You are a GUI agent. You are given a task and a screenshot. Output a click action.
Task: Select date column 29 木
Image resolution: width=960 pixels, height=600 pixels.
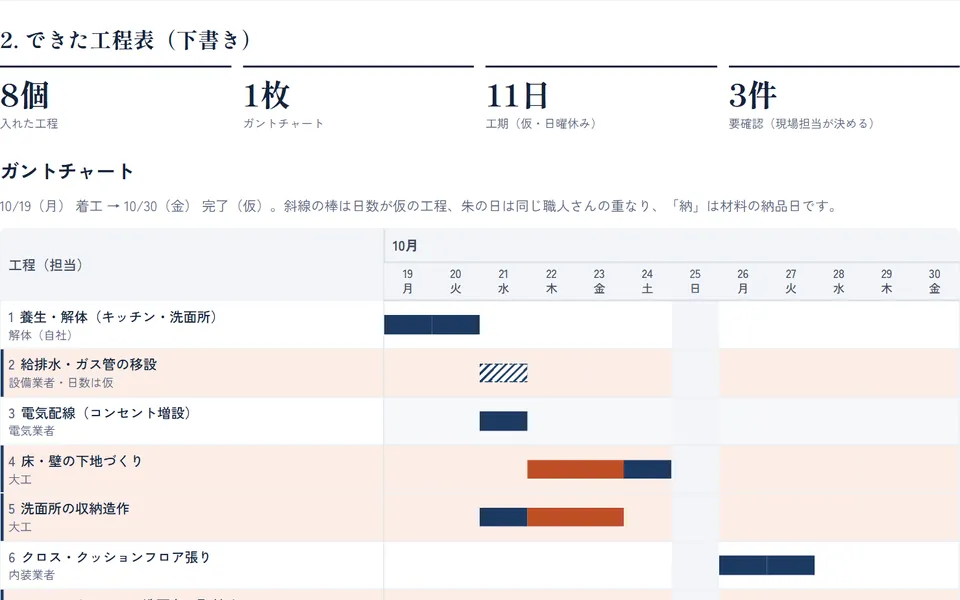pyautogui.click(x=887, y=282)
